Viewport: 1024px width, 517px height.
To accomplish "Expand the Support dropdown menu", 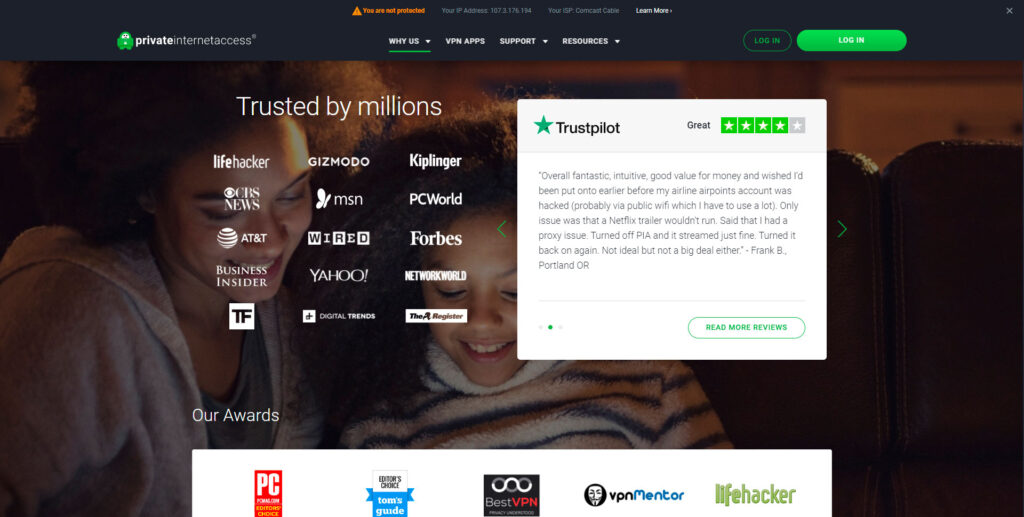I will (524, 41).
